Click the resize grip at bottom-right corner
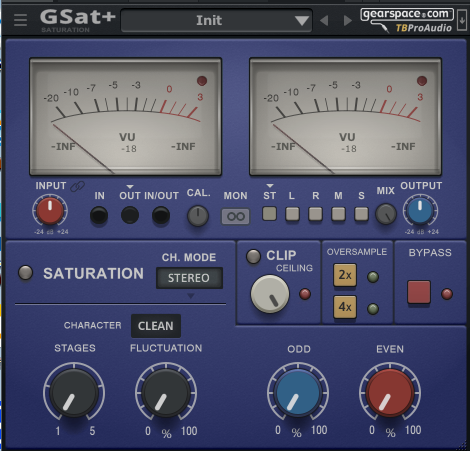Screen dimensions: 470x451 point(462,444)
